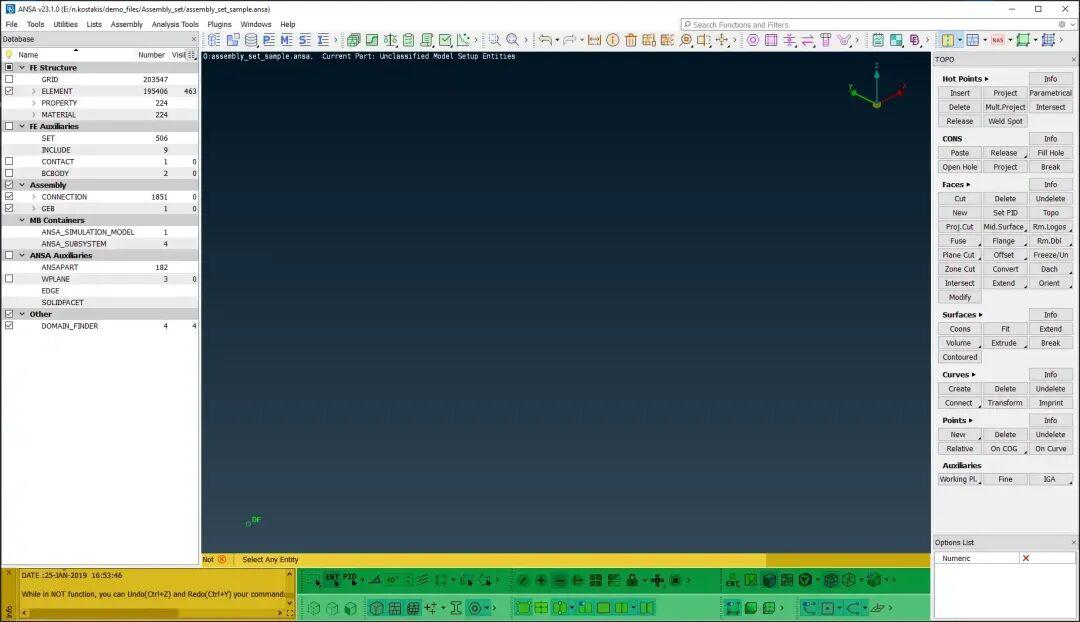Image resolution: width=1080 pixels, height=622 pixels.
Task: Click the Zone Cut button
Action: pos(959,269)
